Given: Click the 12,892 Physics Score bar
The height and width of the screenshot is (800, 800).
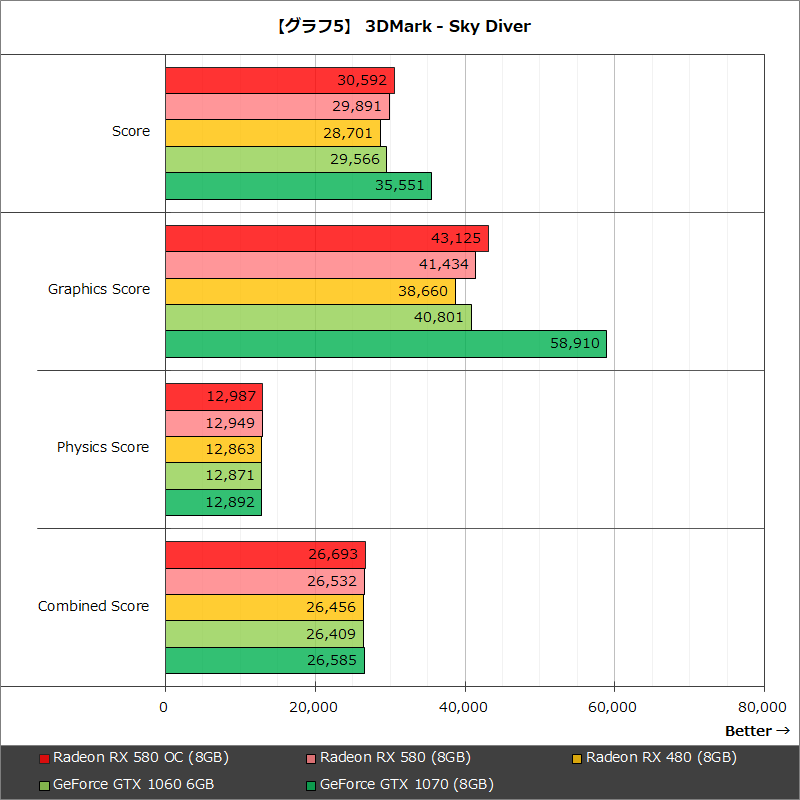Looking at the screenshot, I should (214, 502).
